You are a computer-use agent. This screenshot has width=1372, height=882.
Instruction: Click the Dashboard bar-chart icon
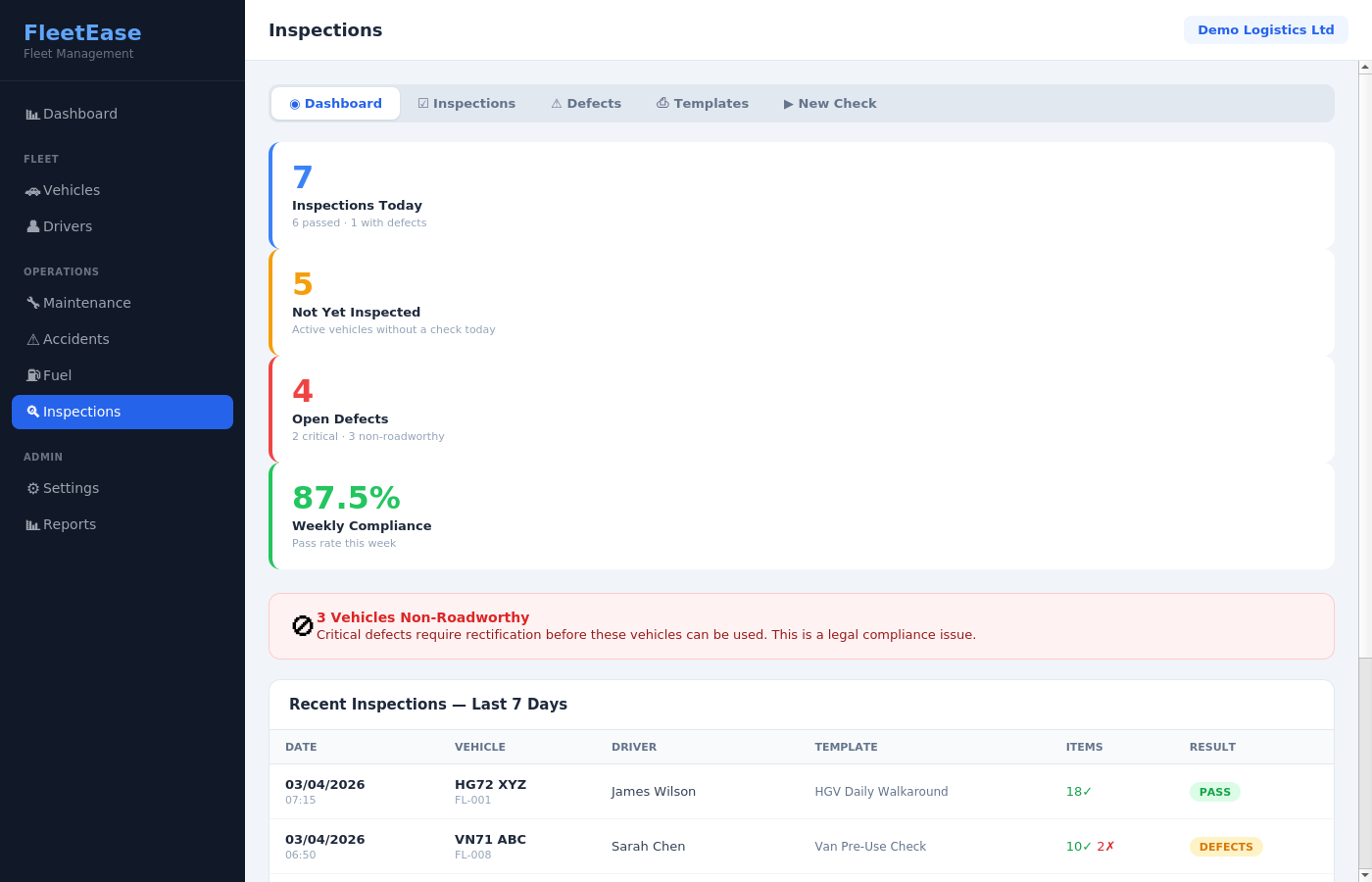[x=32, y=114]
